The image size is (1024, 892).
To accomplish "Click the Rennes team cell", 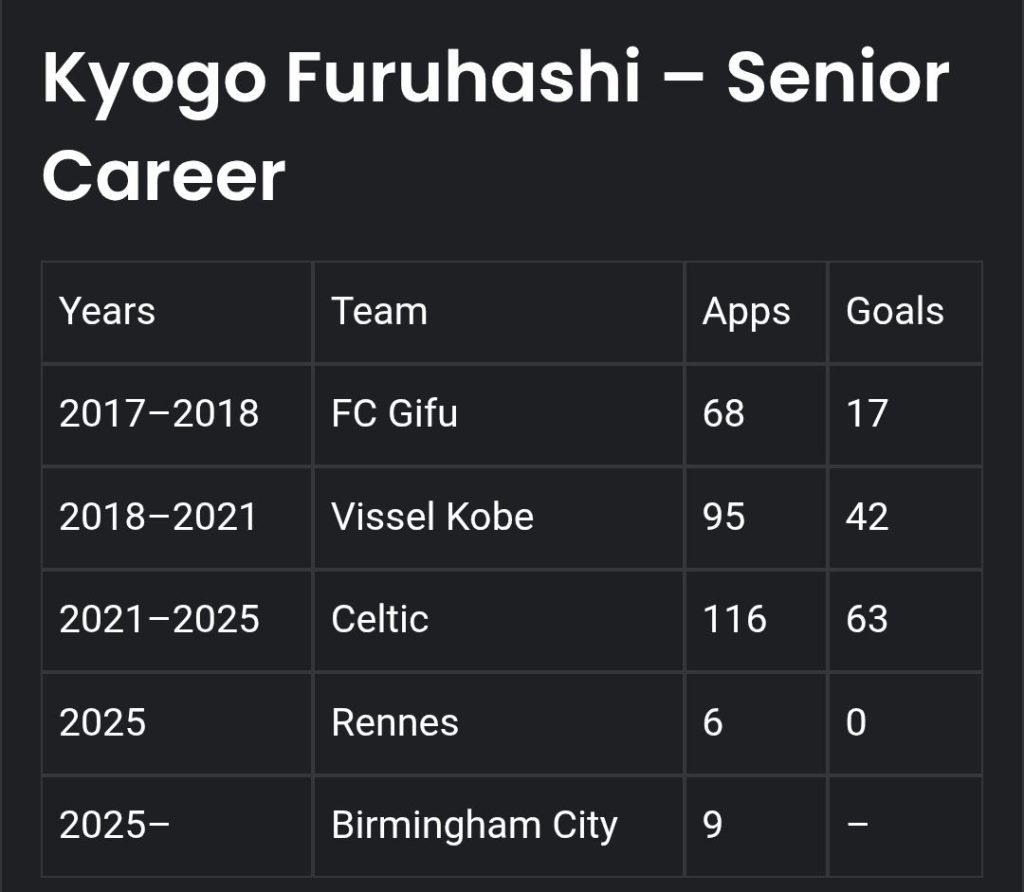I will [x=499, y=724].
